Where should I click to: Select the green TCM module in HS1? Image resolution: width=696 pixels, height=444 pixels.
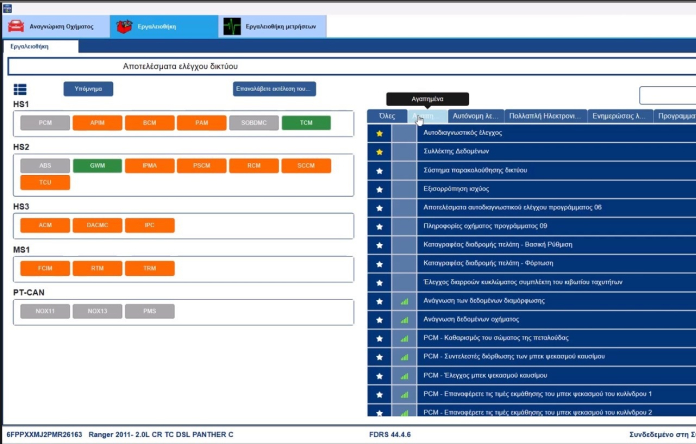coord(298,123)
